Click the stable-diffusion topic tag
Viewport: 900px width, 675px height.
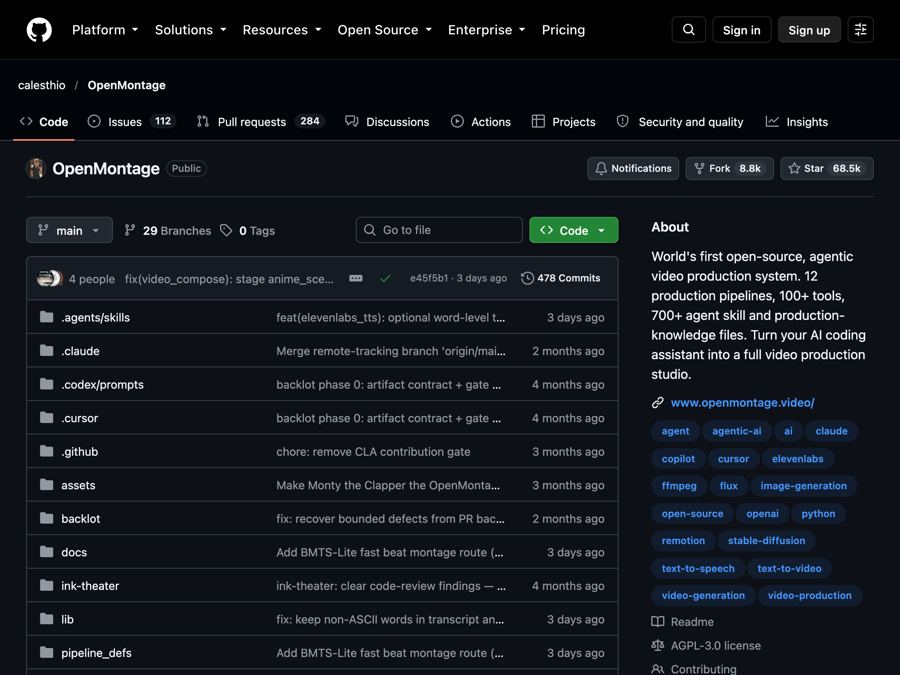[766, 541]
